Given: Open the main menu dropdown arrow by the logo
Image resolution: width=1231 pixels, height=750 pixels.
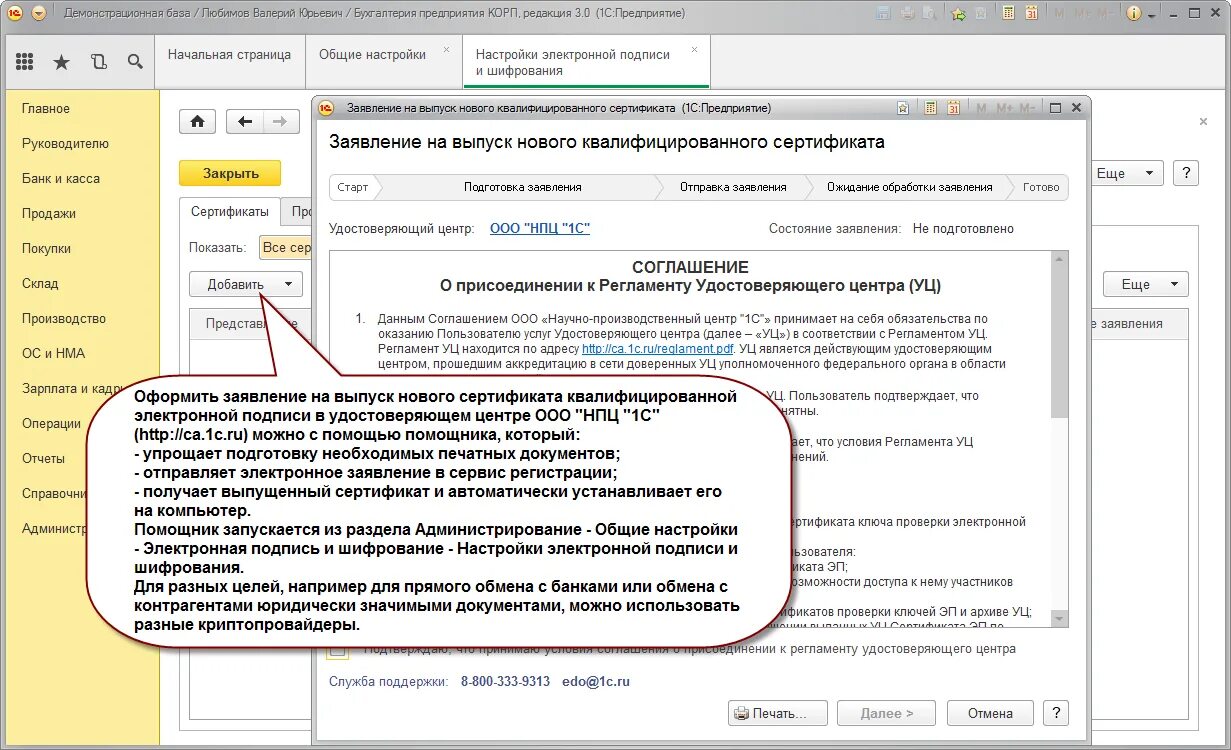Looking at the screenshot, I should click(x=39, y=14).
